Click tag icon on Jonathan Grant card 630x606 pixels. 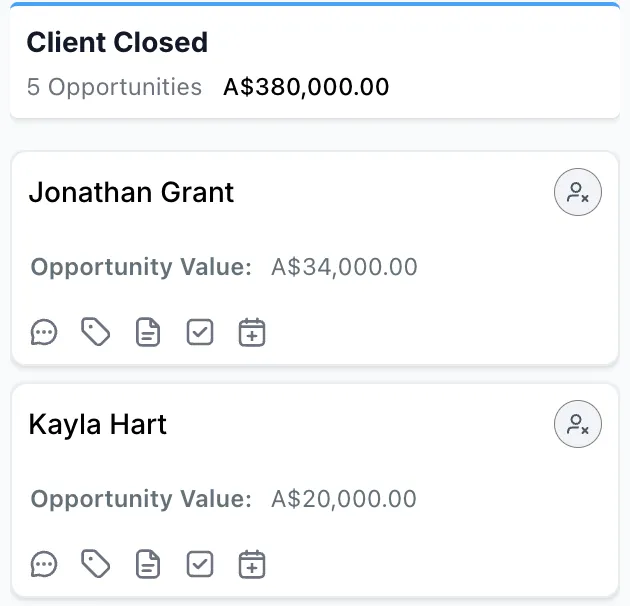click(x=96, y=332)
